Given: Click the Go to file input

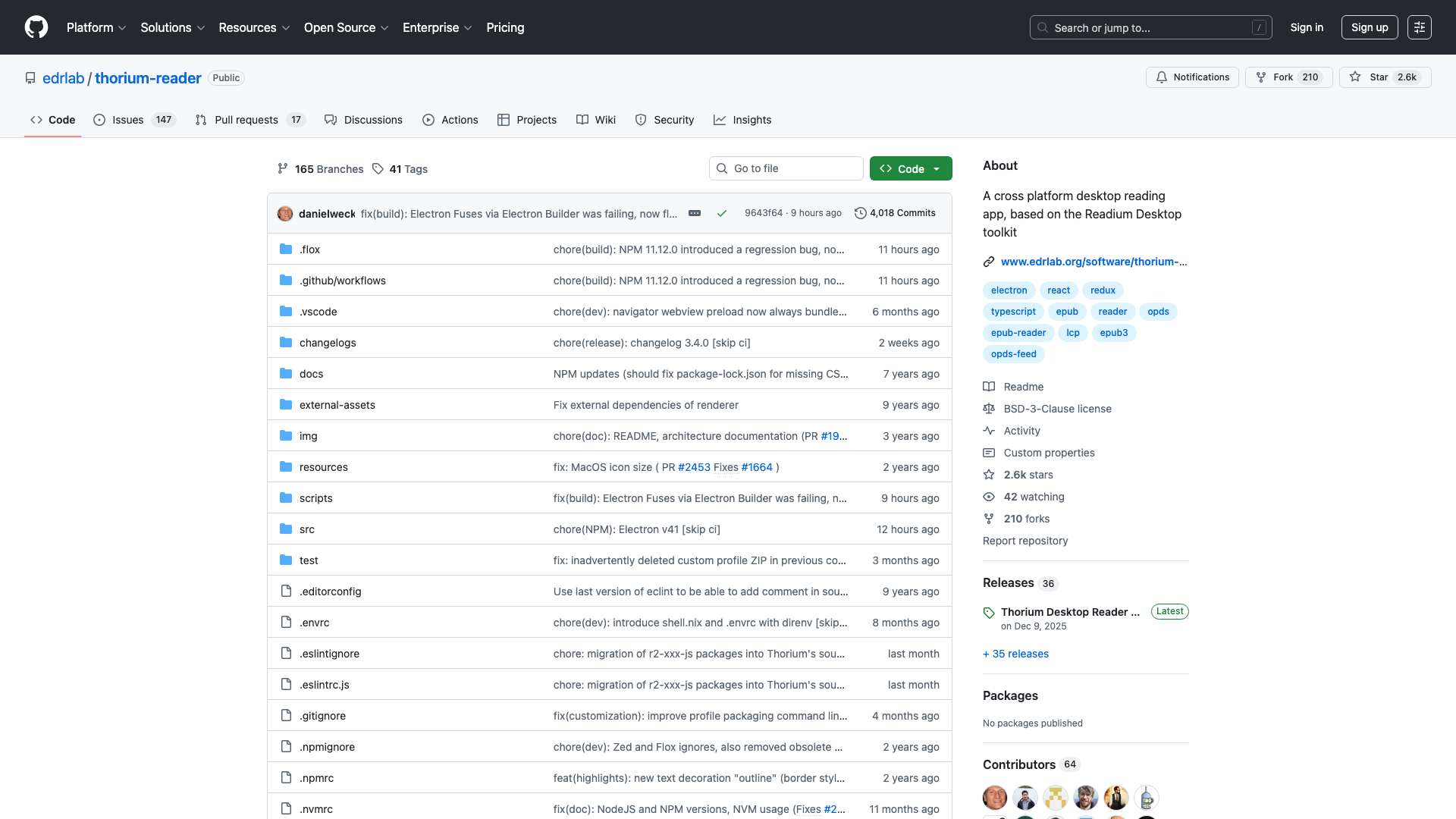Looking at the screenshot, I should 786,168.
